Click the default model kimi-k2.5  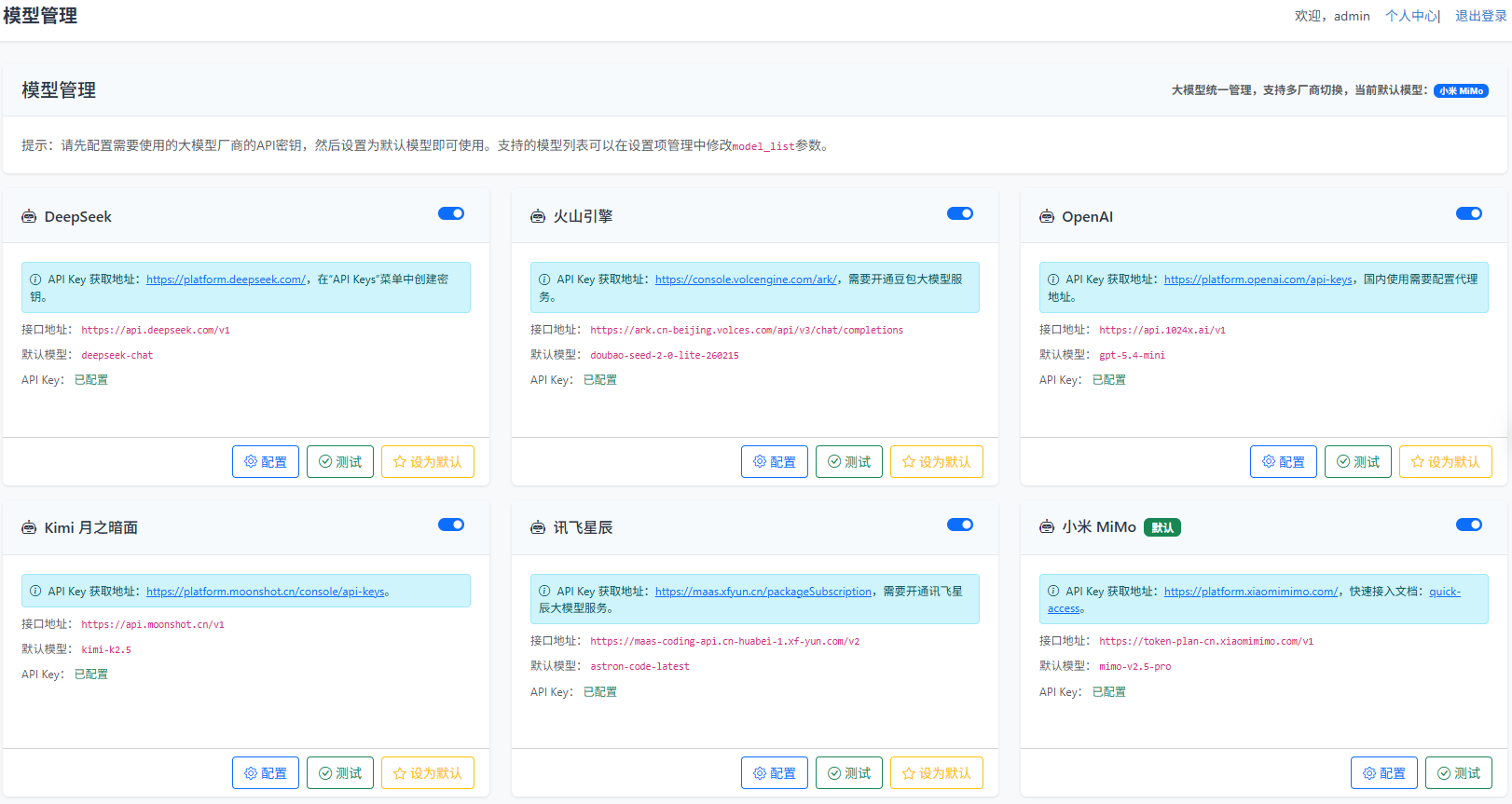(x=106, y=649)
